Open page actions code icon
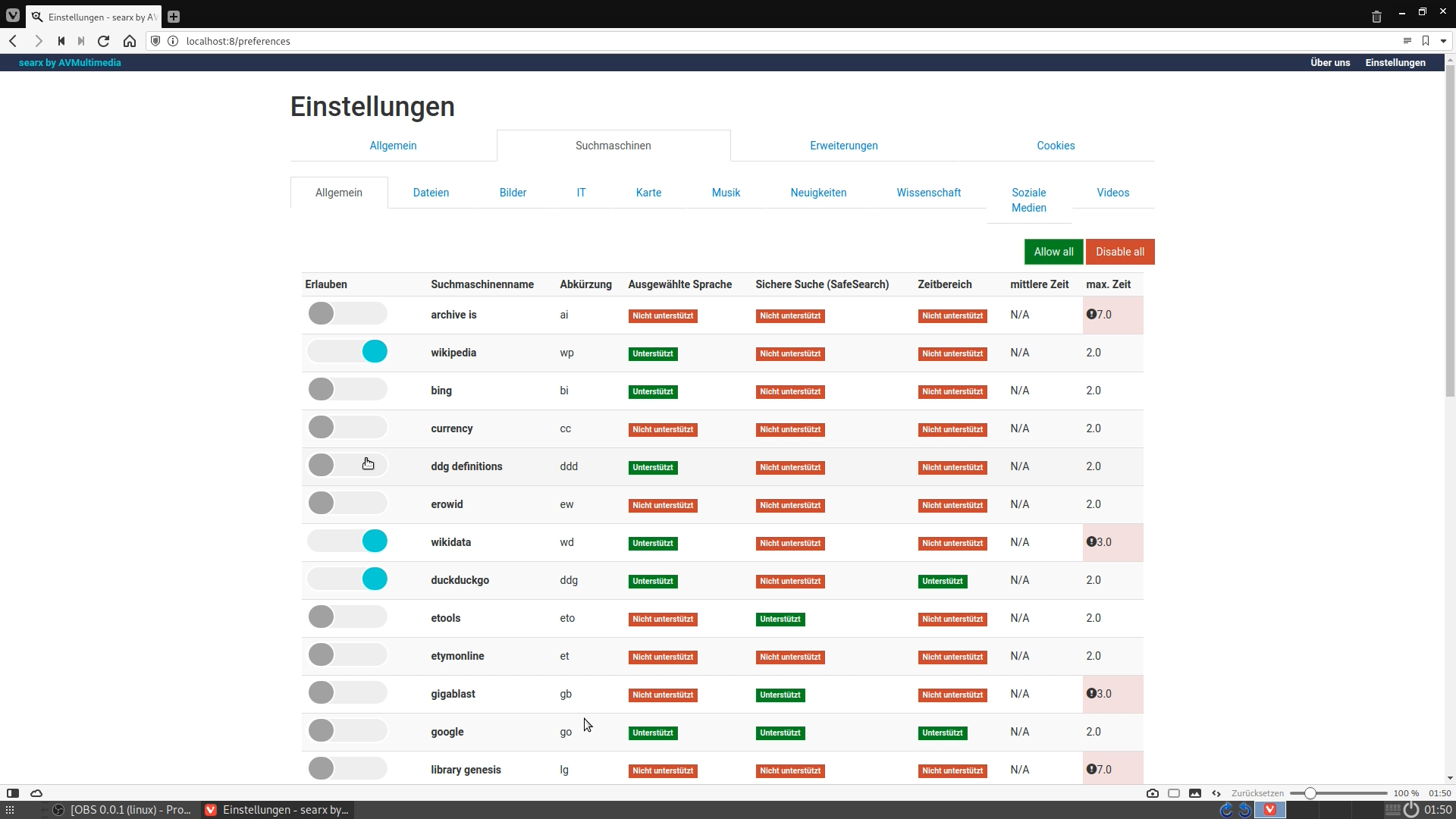 tap(1216, 793)
